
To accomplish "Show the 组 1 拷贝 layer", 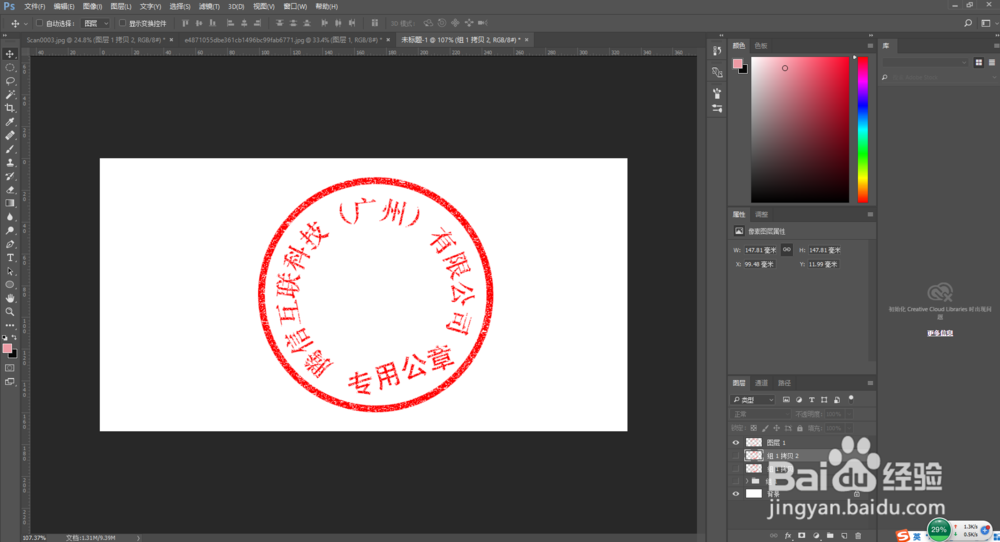I will [735, 469].
